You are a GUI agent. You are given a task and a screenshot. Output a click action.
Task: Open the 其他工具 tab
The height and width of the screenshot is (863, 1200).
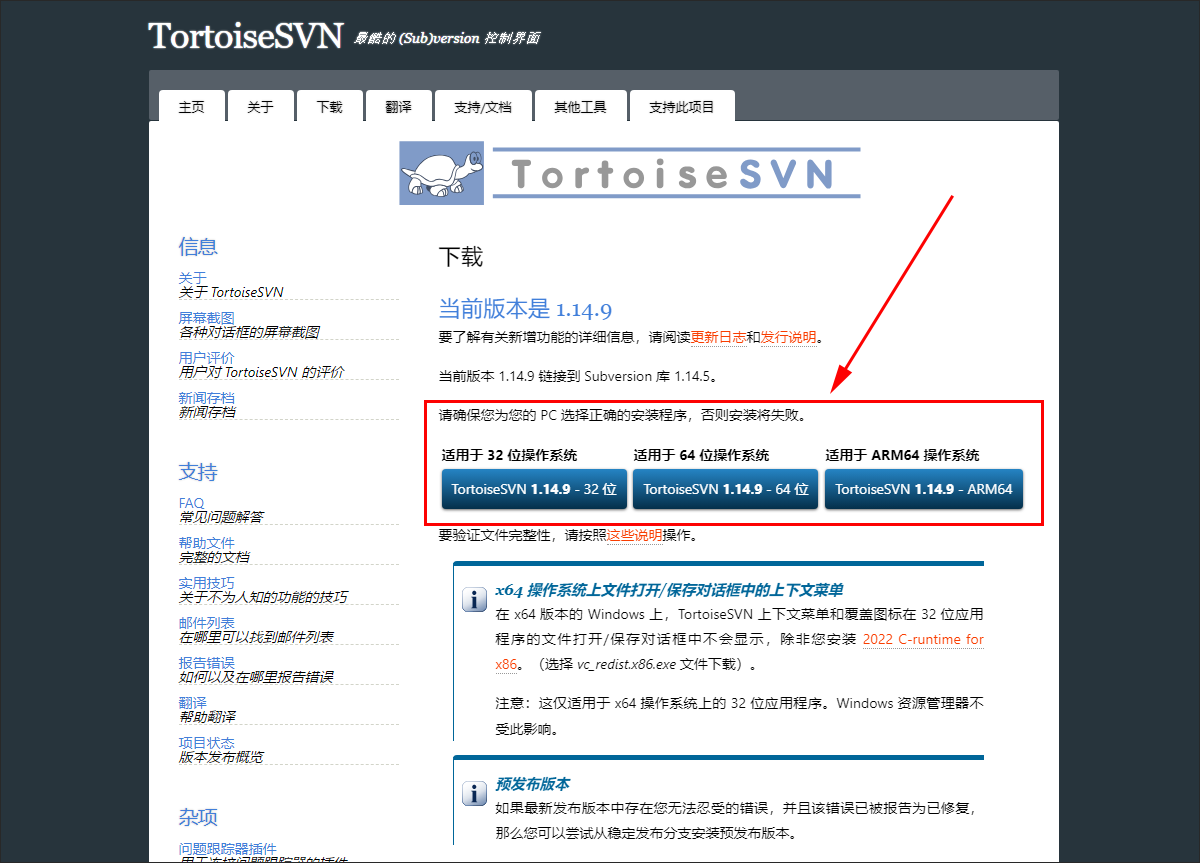[x=580, y=106]
